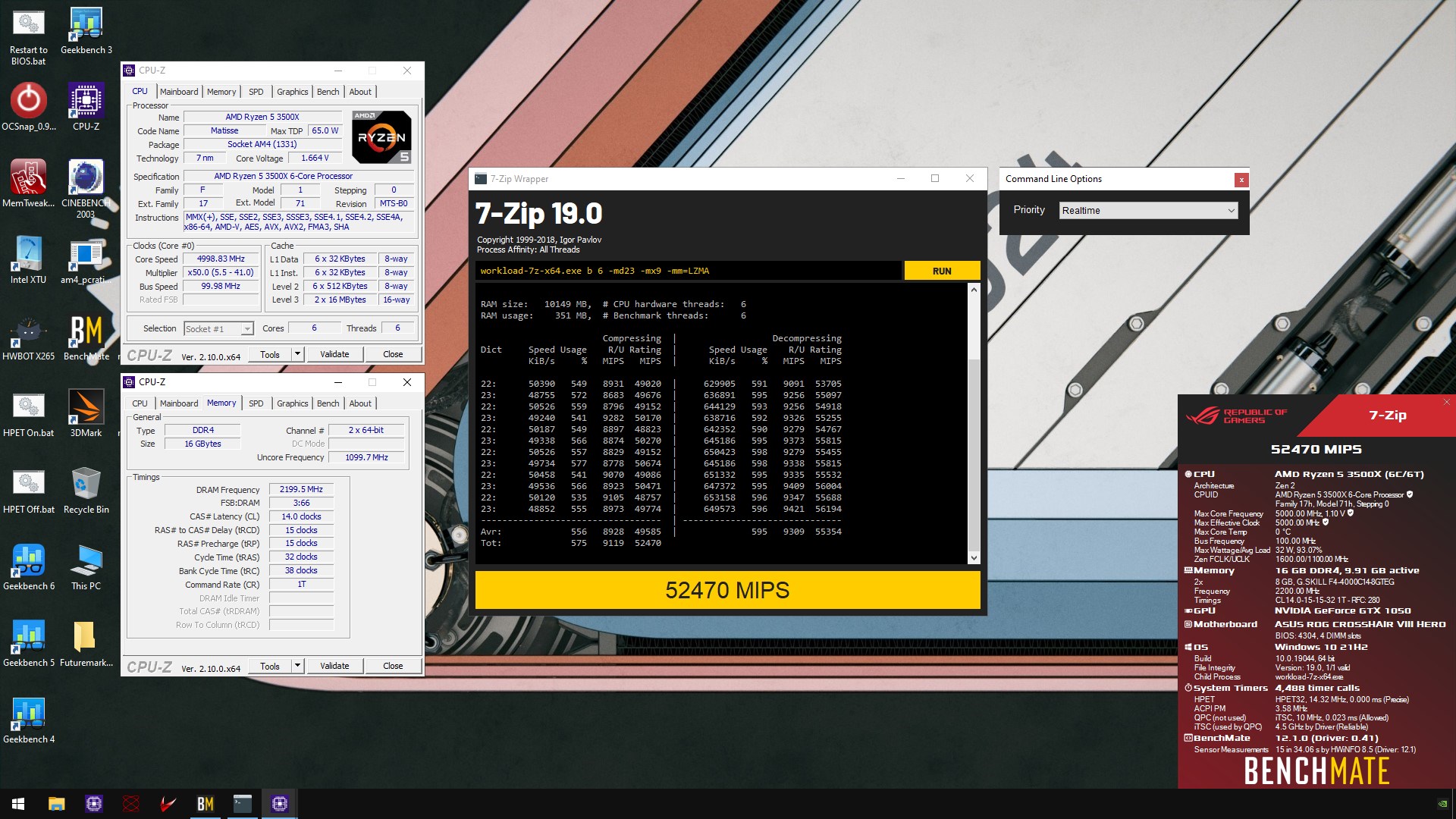Close the Command Line Options panel

(x=1241, y=180)
